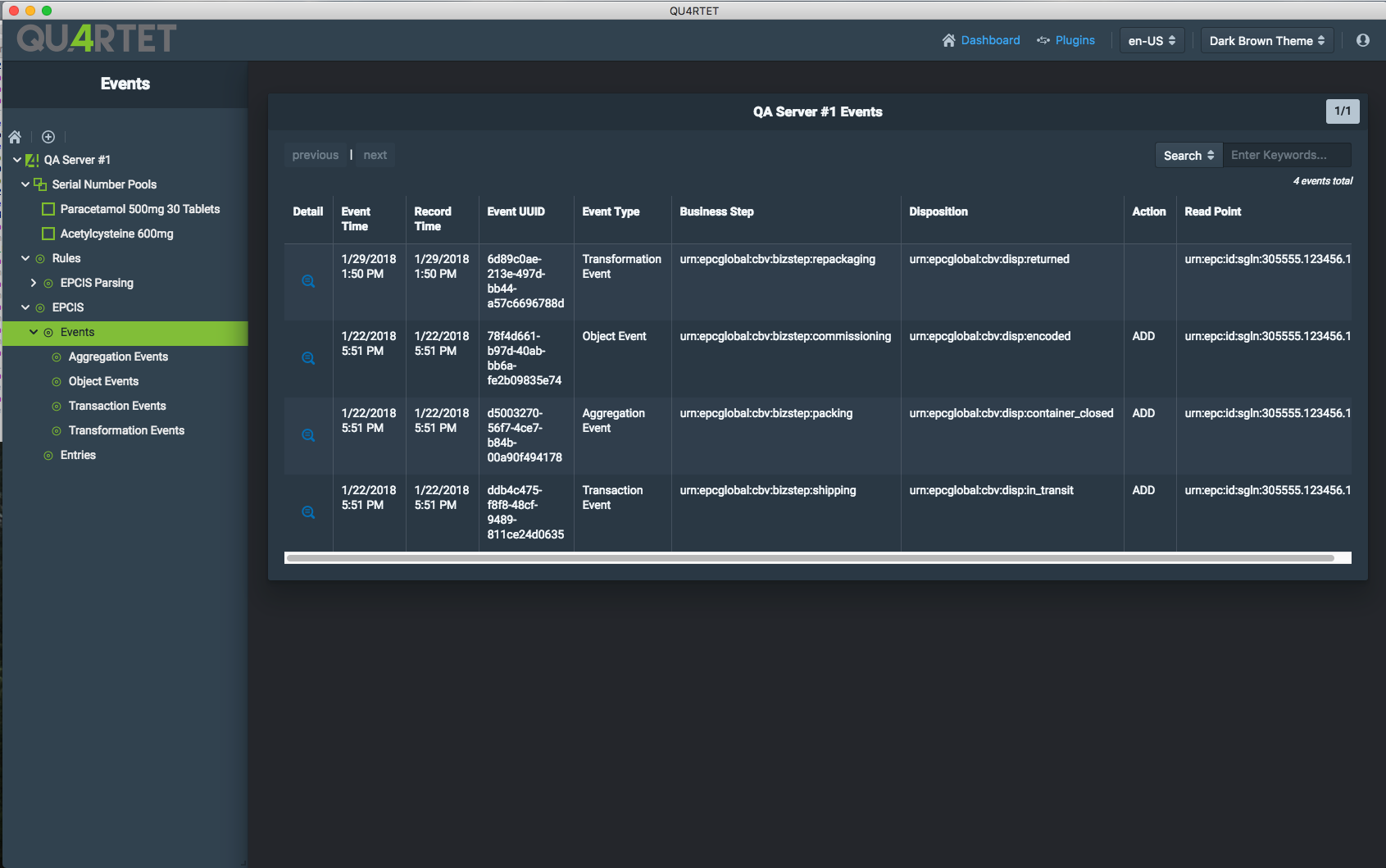Click the circle icon beside Aggregation Events
This screenshot has width=1386, height=868.
57,357
